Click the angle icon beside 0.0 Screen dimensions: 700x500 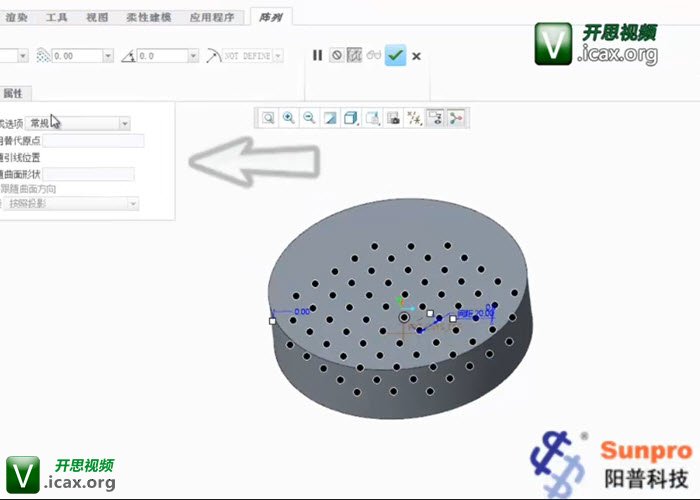129,56
